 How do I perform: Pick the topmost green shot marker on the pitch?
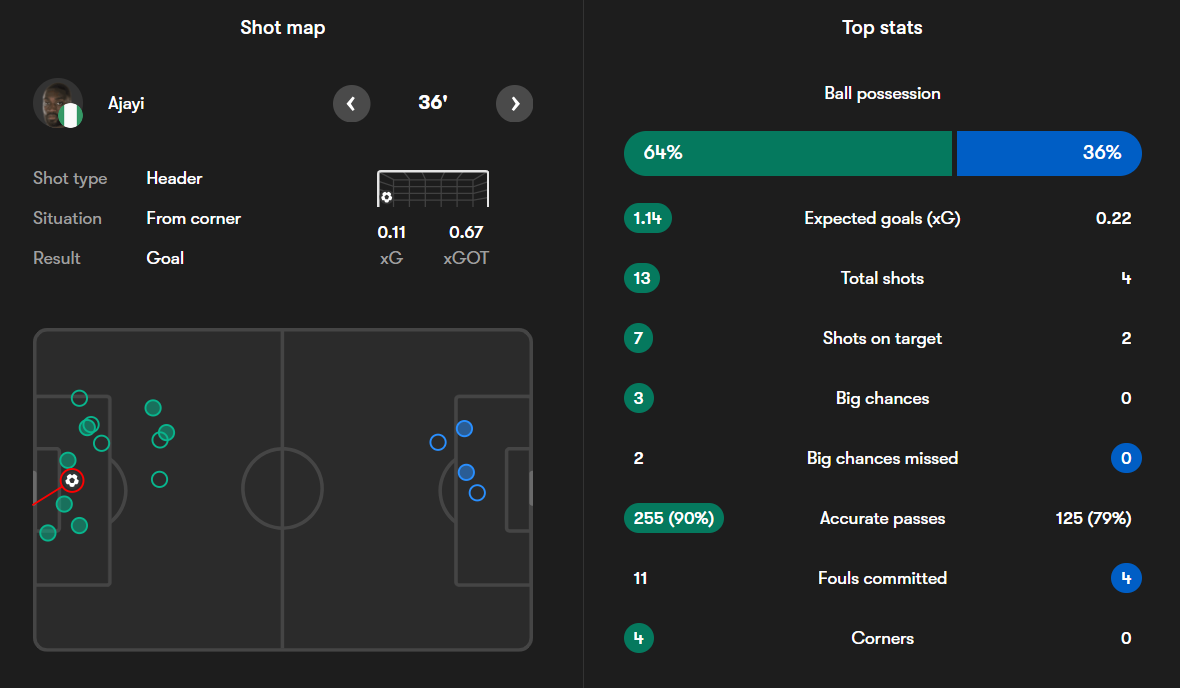79,398
